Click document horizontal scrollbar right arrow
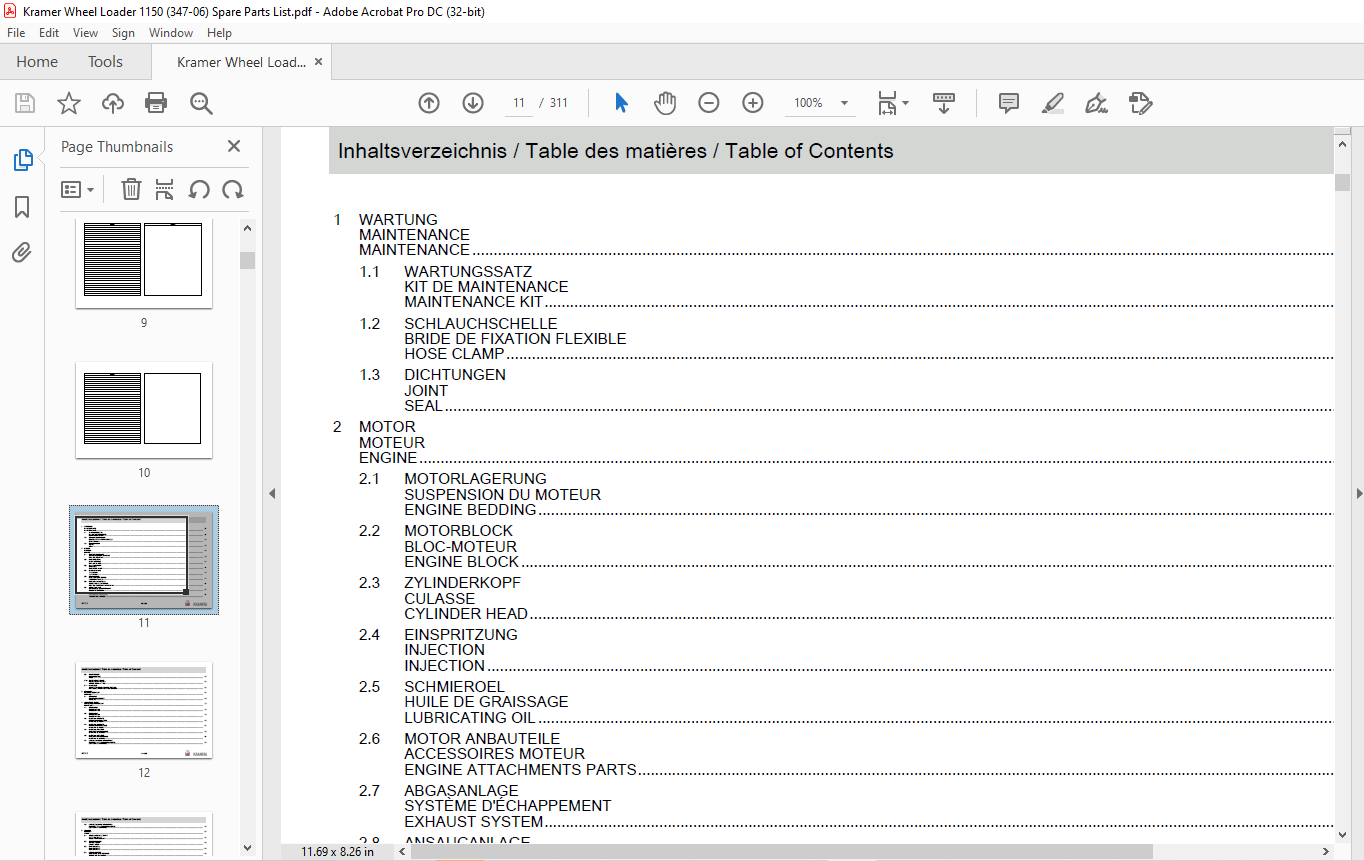Screen dimensions: 1364x861 (1327, 852)
